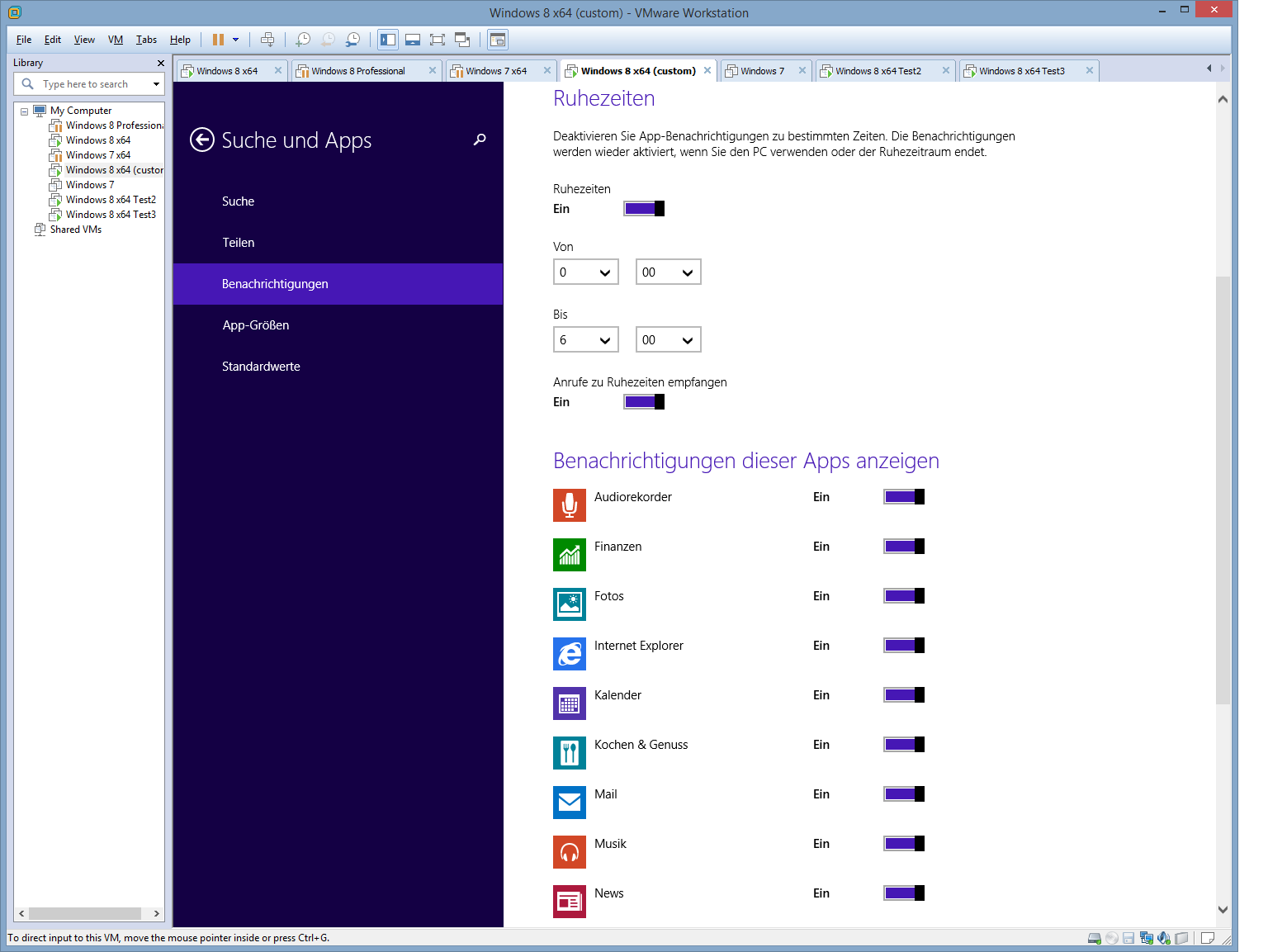Collapse the My Computer tree node

point(25,111)
